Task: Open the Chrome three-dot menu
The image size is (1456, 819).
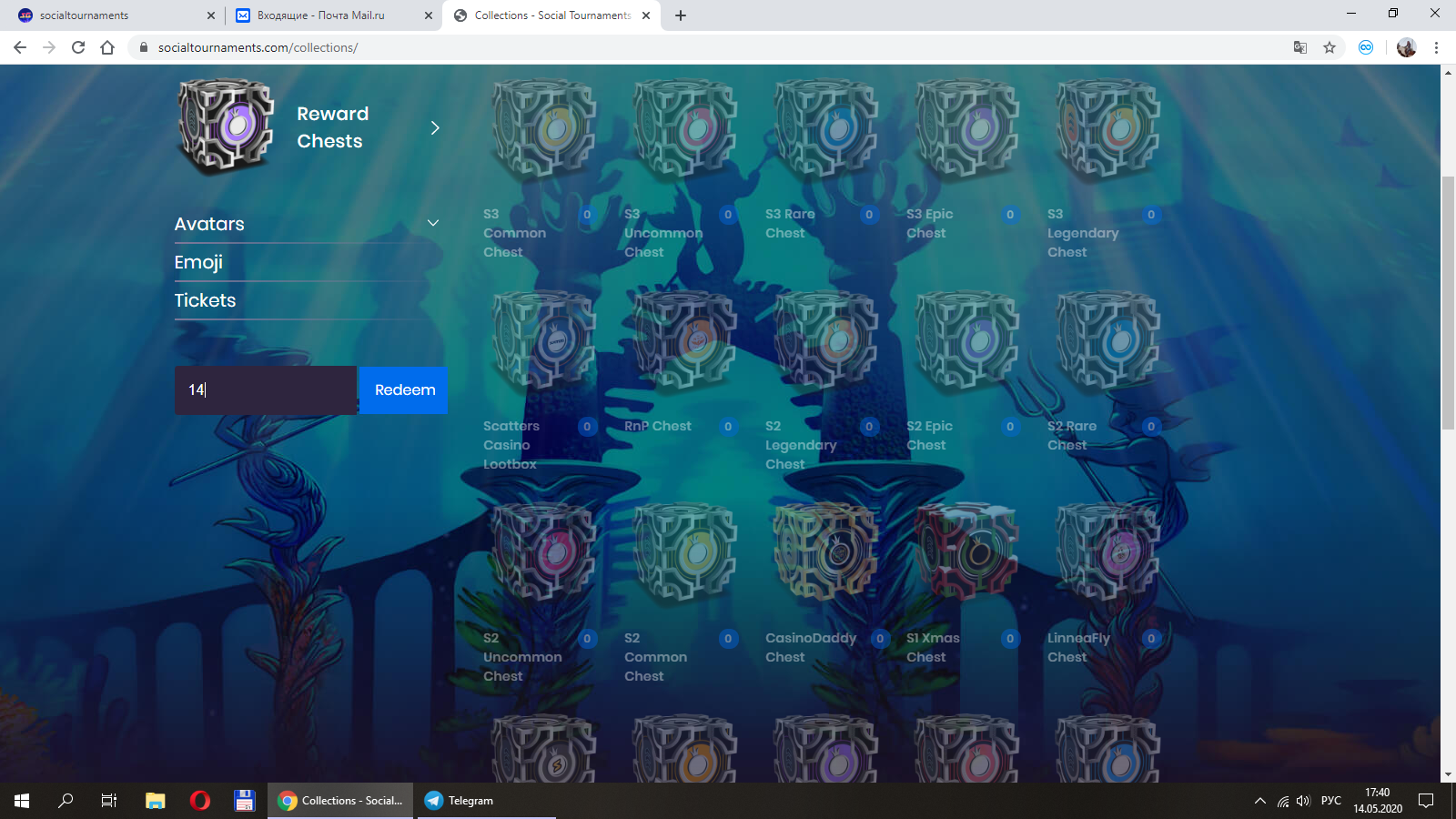Action: [x=1436, y=47]
